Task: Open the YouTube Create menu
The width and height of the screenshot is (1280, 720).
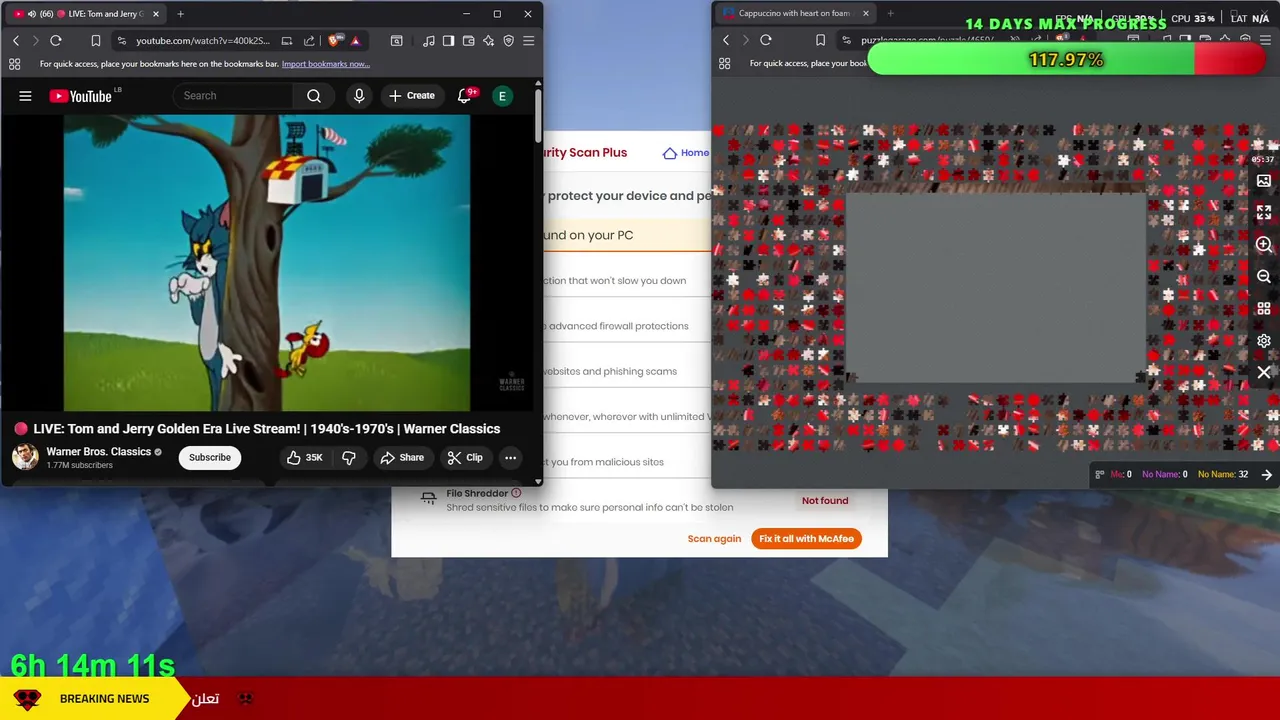Action: pyautogui.click(x=412, y=96)
